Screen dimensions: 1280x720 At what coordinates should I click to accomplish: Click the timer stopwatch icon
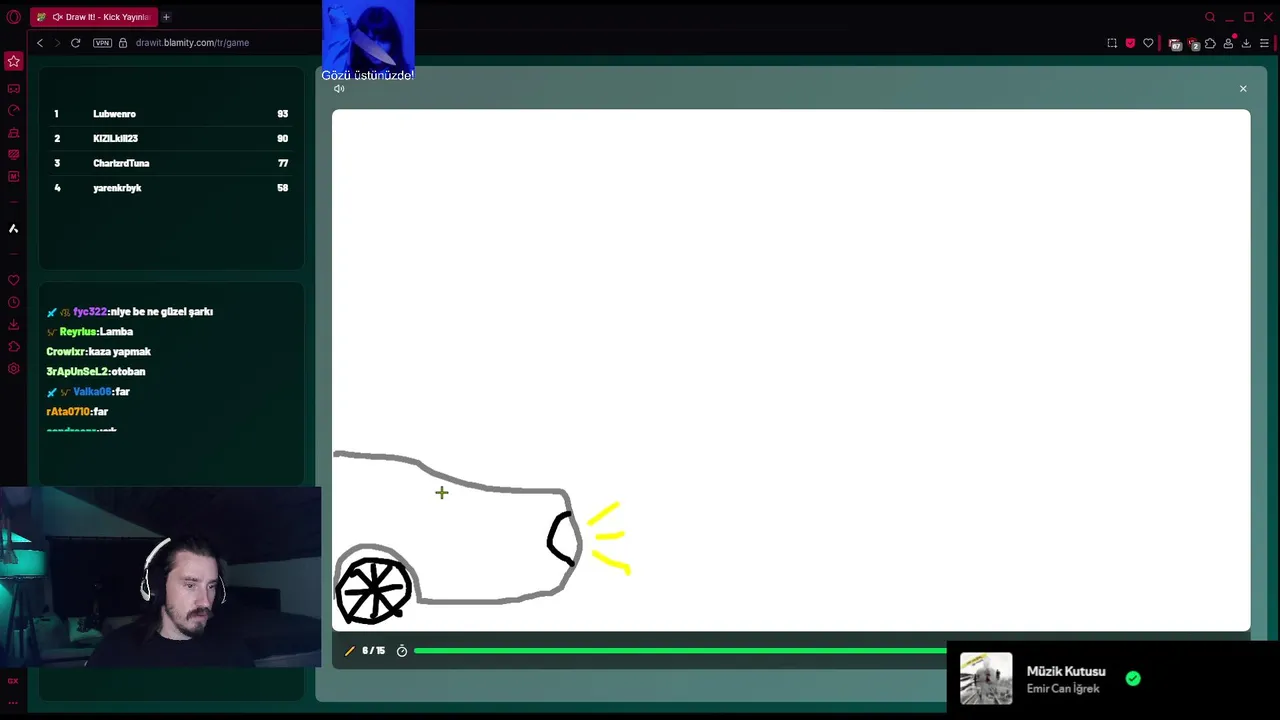coord(402,651)
